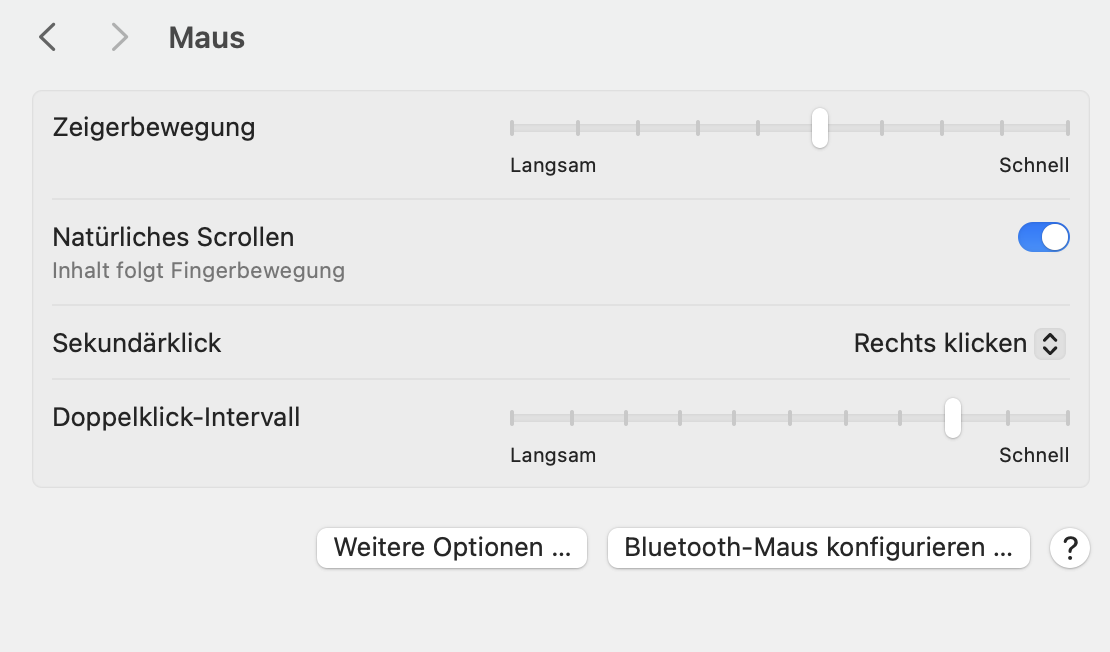Viewport: 1110px width, 652px height.
Task: Click the "Maus" page title
Action: [x=206, y=38]
